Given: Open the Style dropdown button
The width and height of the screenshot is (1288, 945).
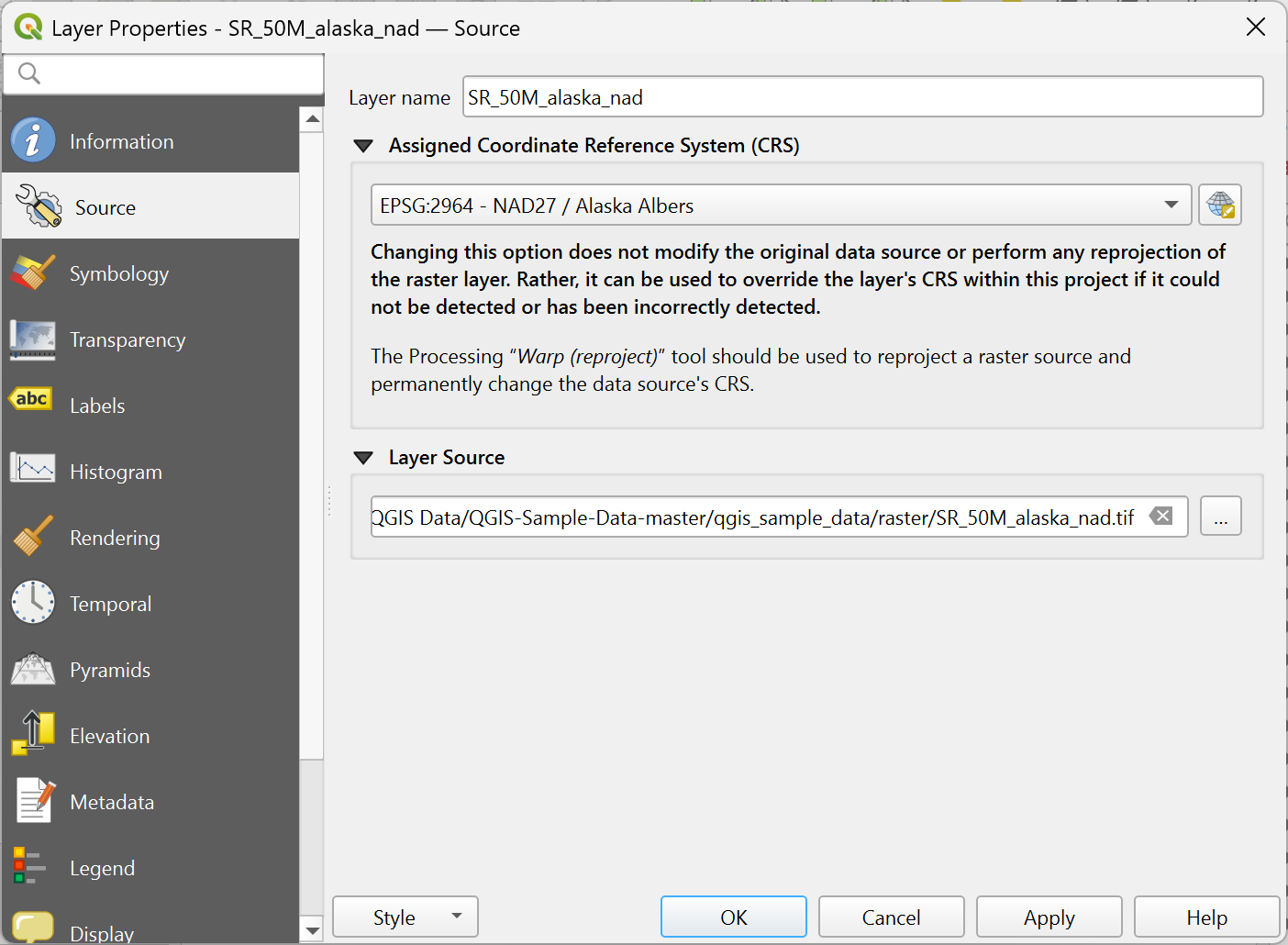Looking at the screenshot, I should pyautogui.click(x=405, y=917).
